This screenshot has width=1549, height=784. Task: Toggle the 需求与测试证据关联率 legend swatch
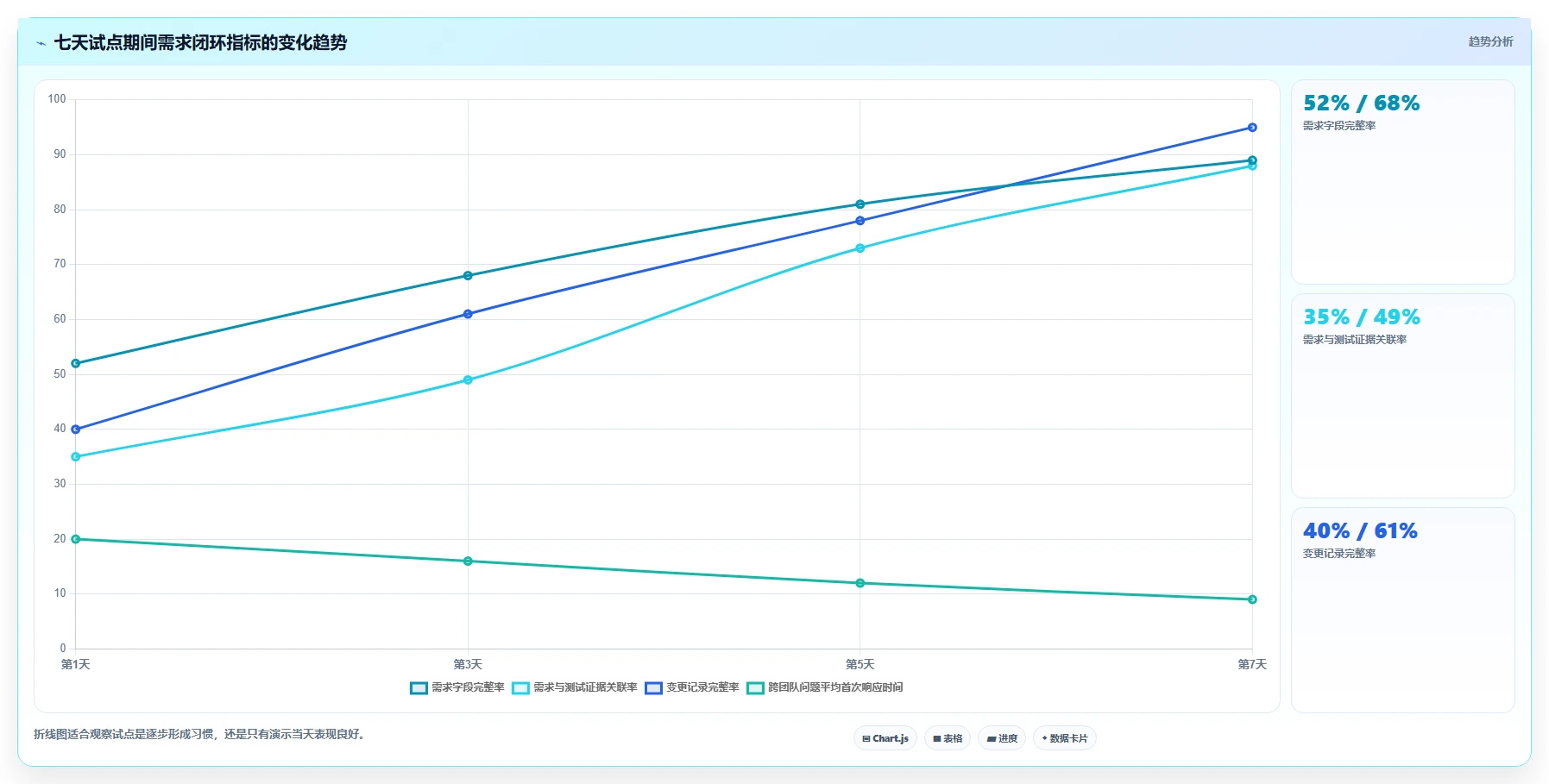click(520, 687)
